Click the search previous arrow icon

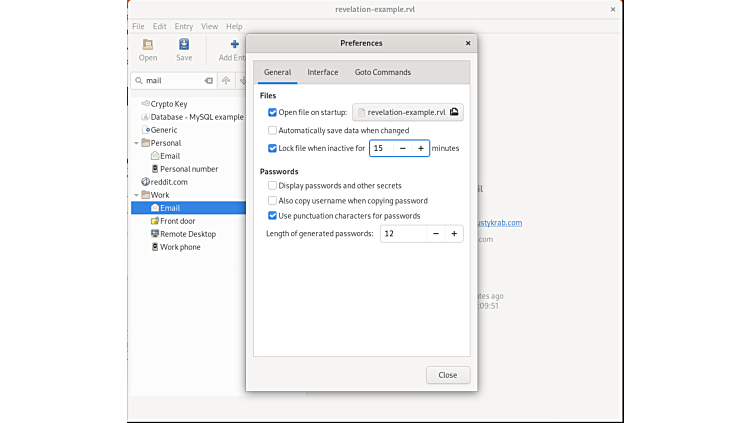pyautogui.click(x=226, y=80)
